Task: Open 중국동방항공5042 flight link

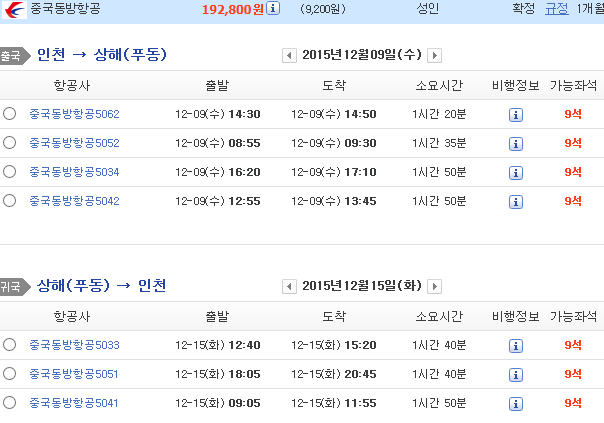Action: (x=74, y=201)
